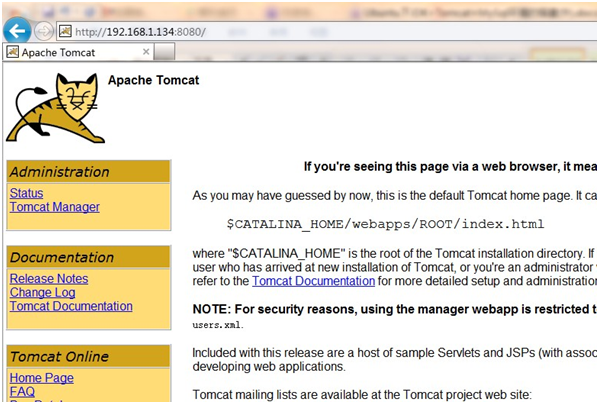Open the FAQ link
The image size is (599, 404).
(22, 392)
